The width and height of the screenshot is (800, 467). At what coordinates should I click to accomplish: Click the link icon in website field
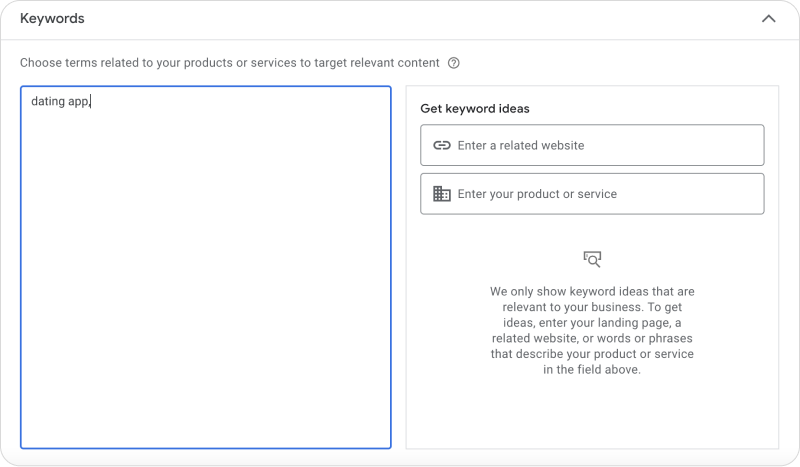[442, 145]
